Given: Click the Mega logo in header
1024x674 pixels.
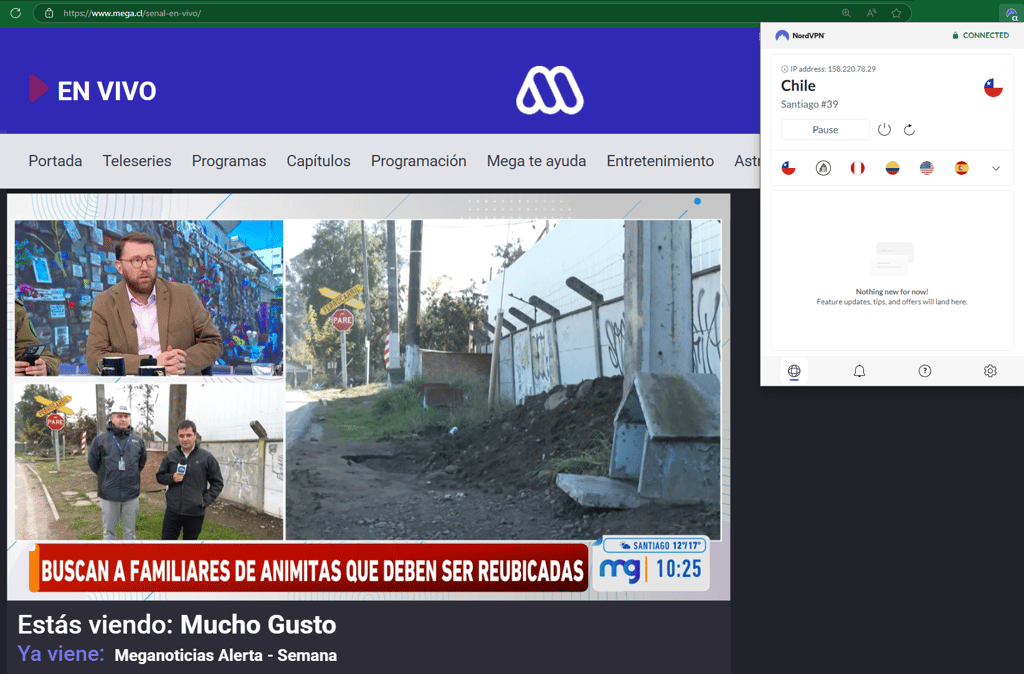Looking at the screenshot, I should click(550, 90).
